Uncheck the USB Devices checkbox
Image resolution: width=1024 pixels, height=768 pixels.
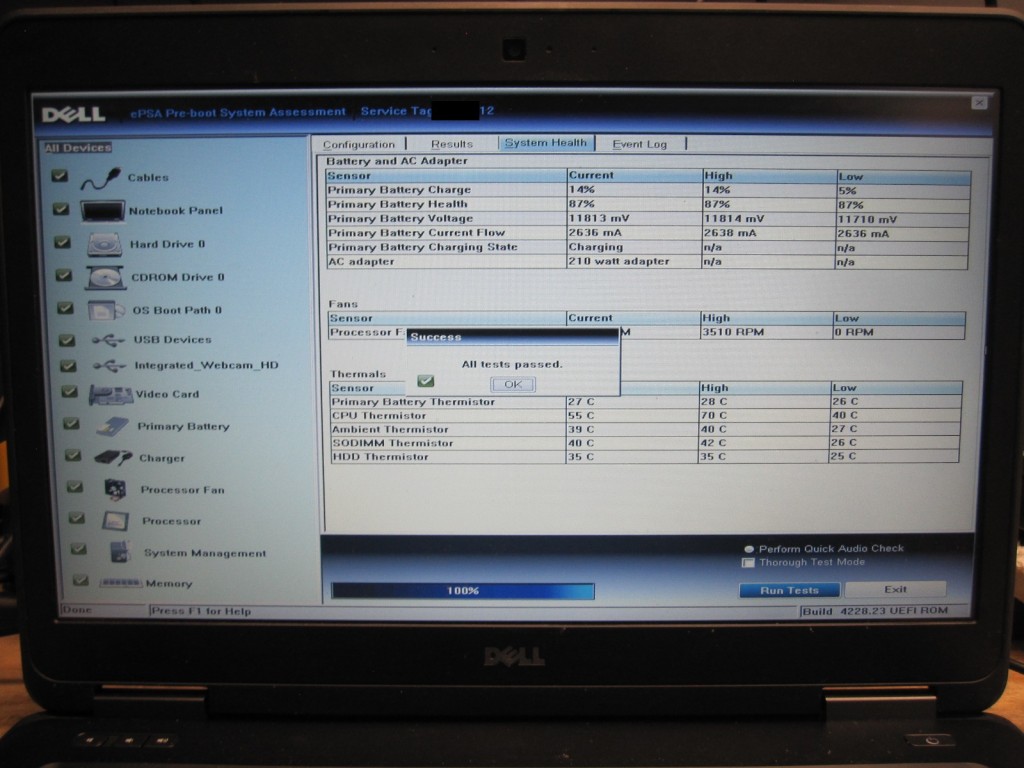(x=67, y=340)
